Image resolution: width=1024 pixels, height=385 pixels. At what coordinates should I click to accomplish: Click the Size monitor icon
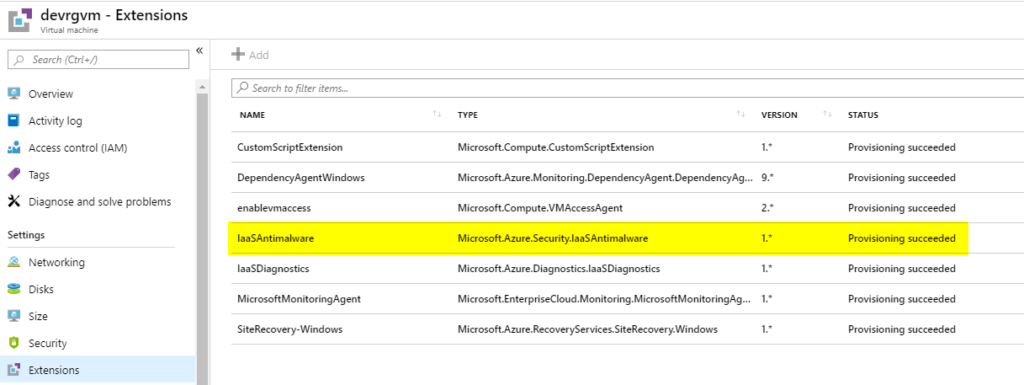14,316
